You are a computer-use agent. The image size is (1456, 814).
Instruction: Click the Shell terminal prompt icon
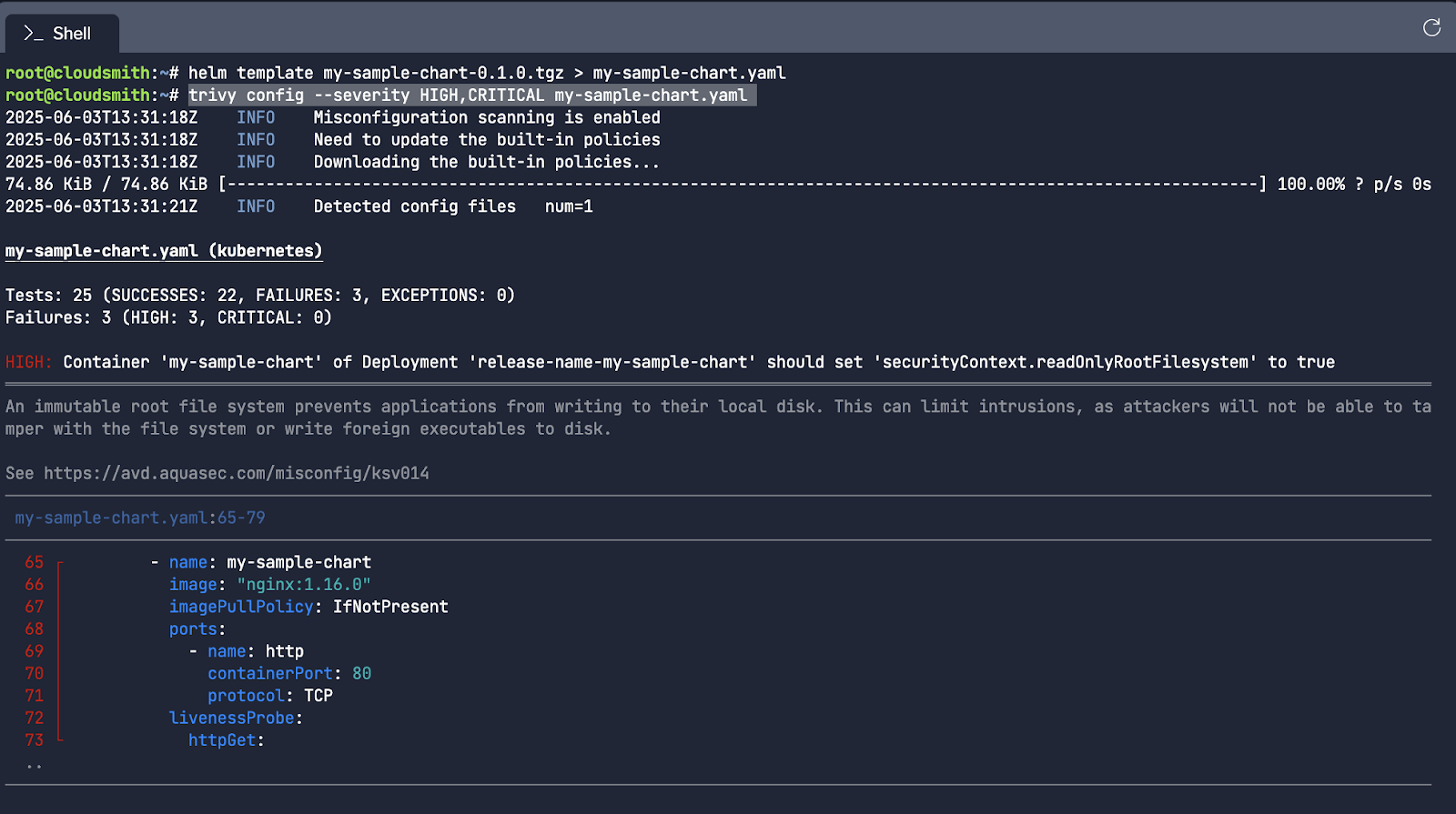tap(34, 34)
